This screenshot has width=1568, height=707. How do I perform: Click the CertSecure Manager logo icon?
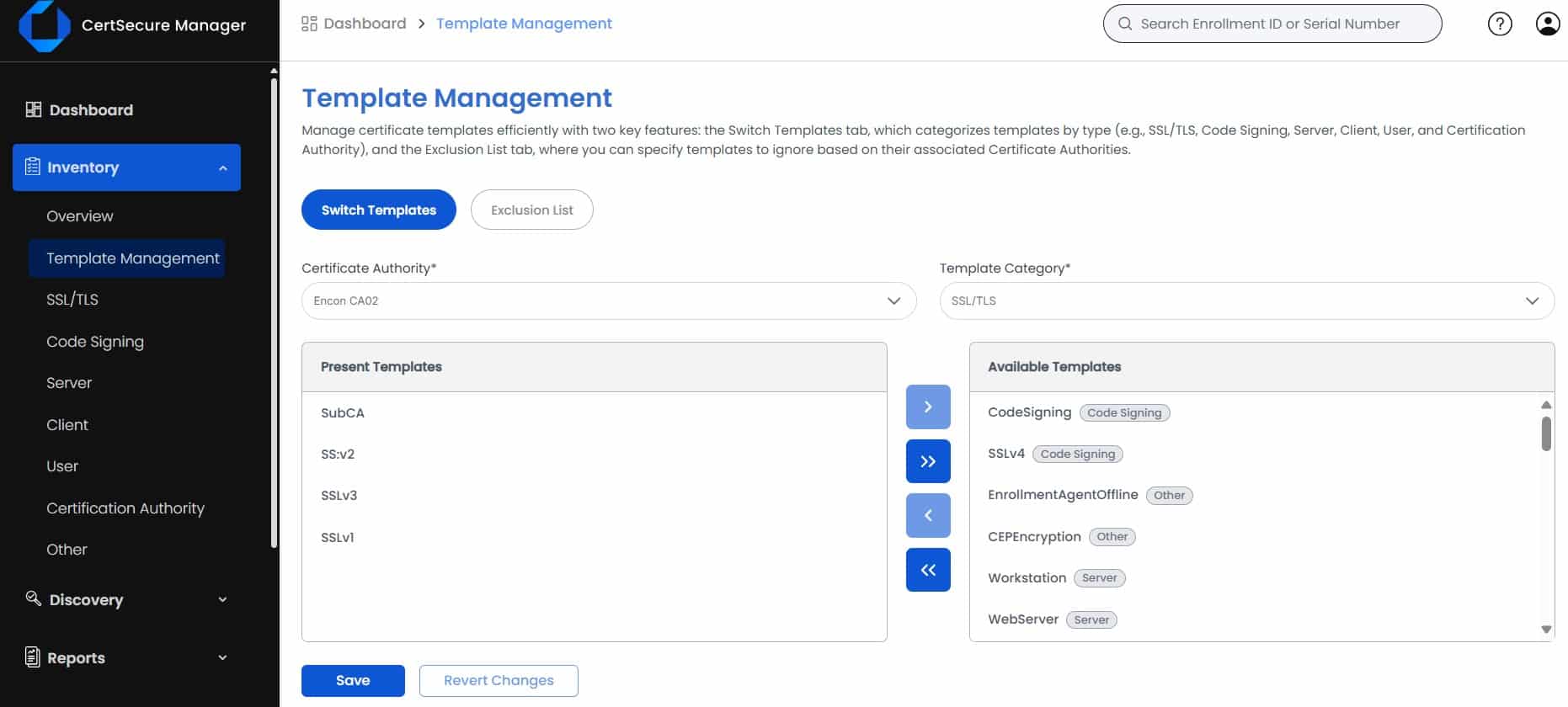coord(44,25)
